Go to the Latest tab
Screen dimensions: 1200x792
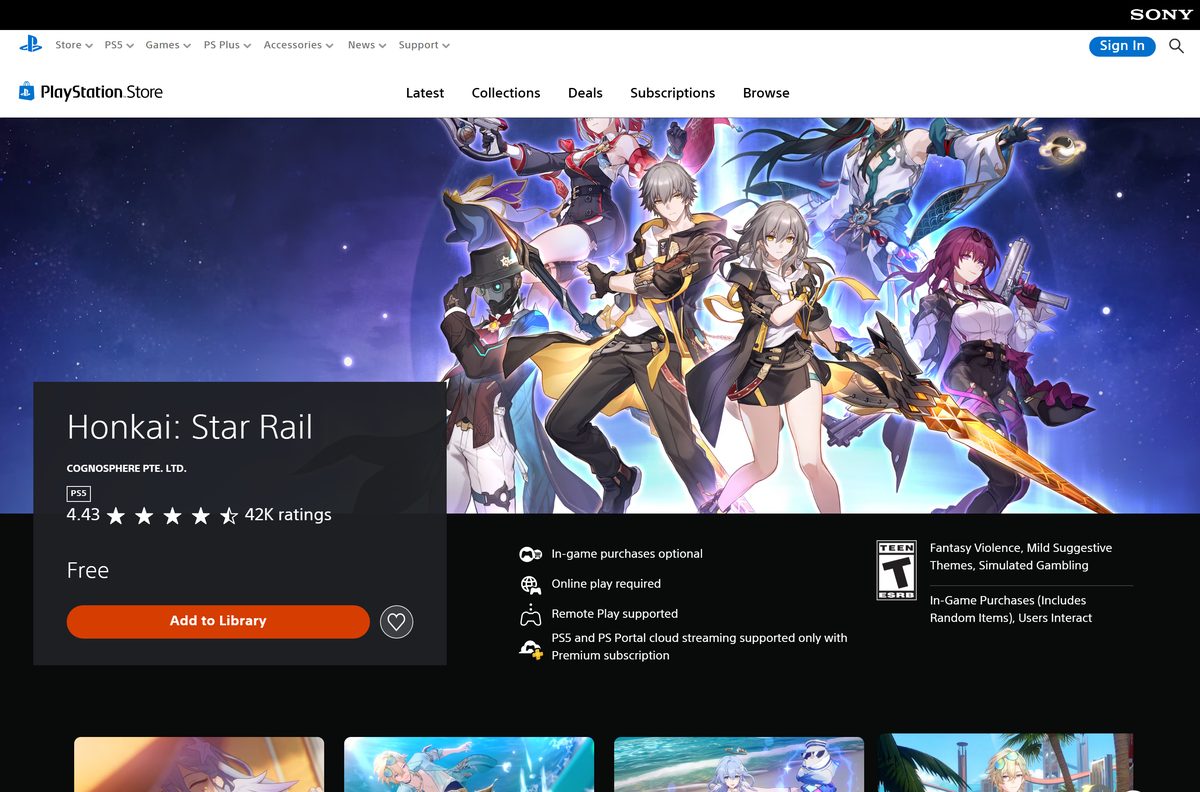pyautogui.click(x=425, y=93)
